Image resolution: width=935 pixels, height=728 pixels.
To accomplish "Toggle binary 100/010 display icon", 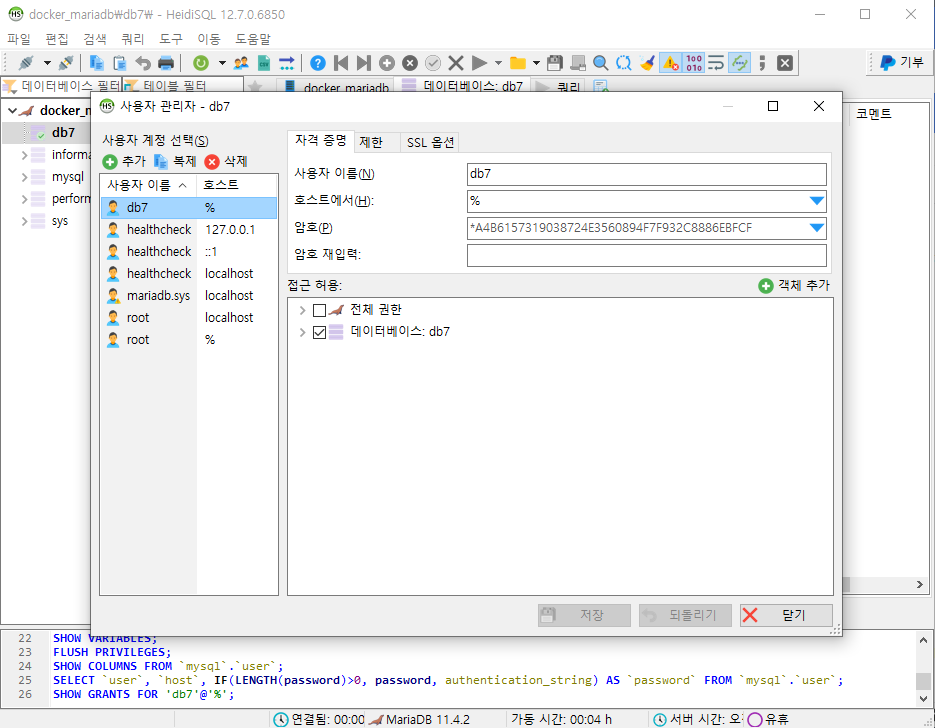I will [x=693, y=63].
